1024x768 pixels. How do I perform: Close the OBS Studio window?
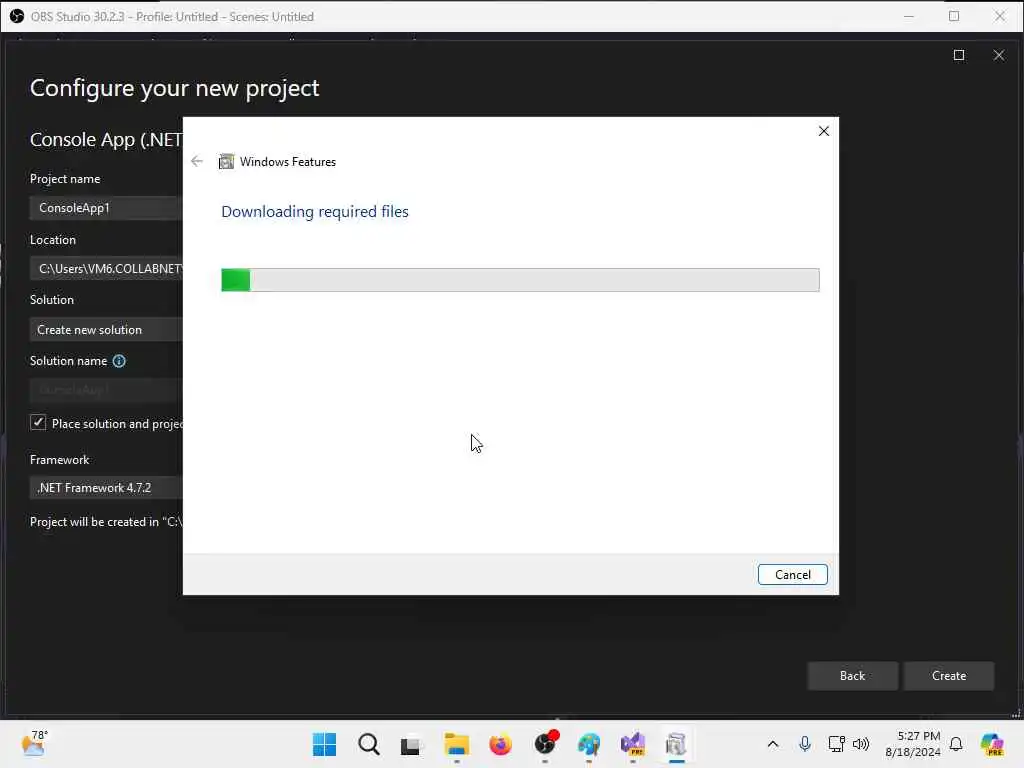click(x=1000, y=16)
